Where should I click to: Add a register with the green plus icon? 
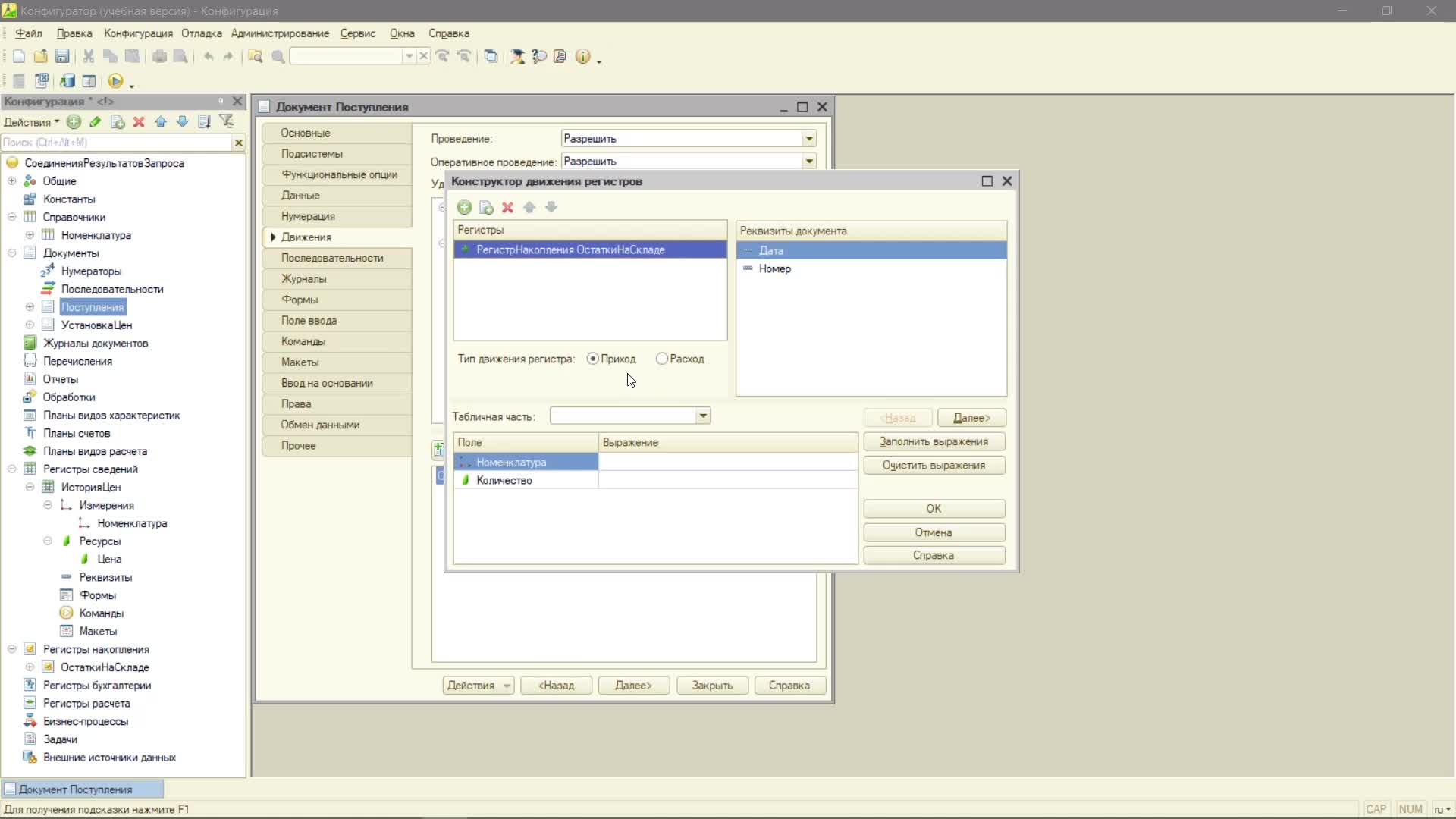pos(464,207)
